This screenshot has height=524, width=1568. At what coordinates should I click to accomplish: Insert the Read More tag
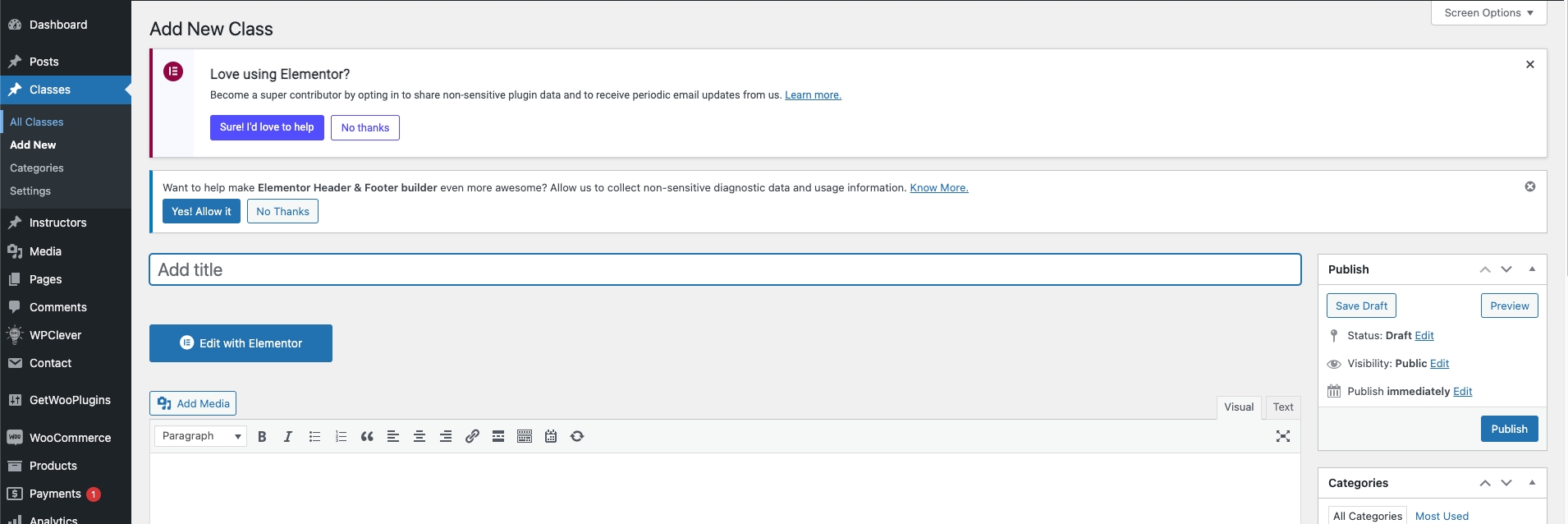[498, 437]
